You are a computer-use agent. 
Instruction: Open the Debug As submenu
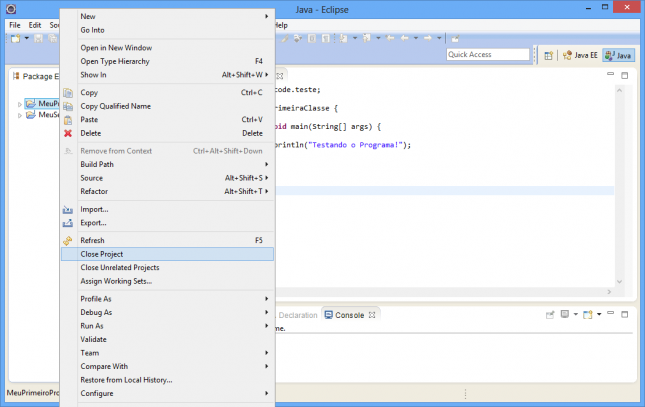click(x=167, y=312)
